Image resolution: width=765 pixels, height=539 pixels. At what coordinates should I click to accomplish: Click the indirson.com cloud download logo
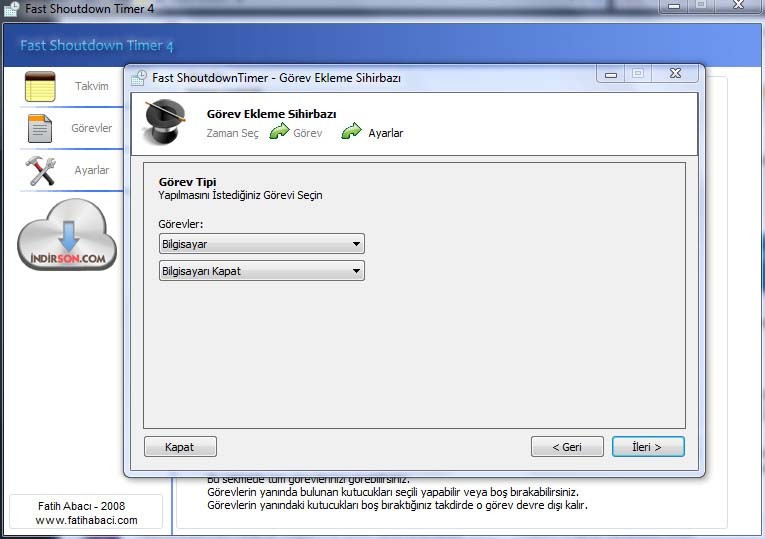pyautogui.click(x=67, y=235)
